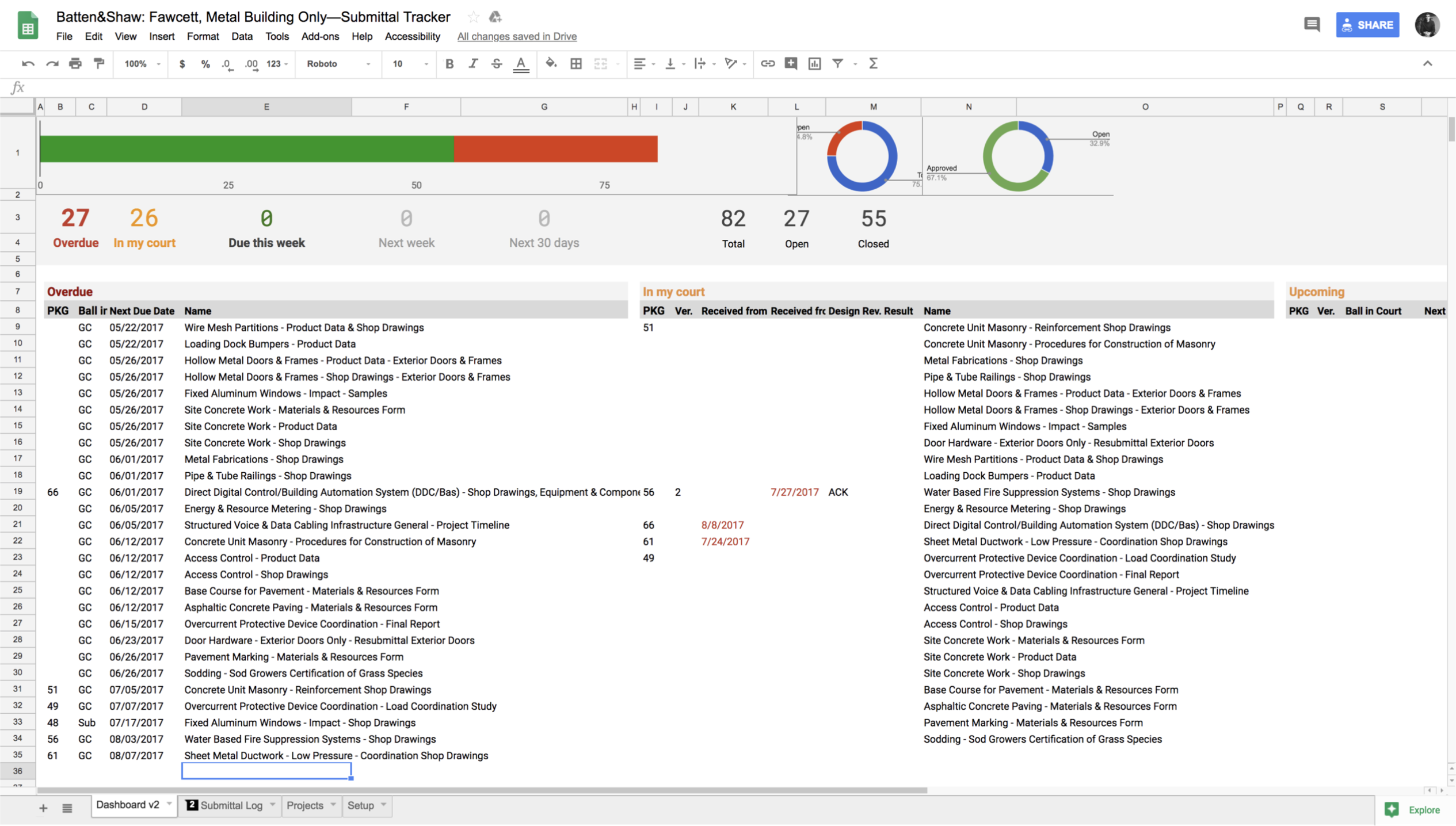Toggle italic formatting
1456x826 pixels.
473,64
